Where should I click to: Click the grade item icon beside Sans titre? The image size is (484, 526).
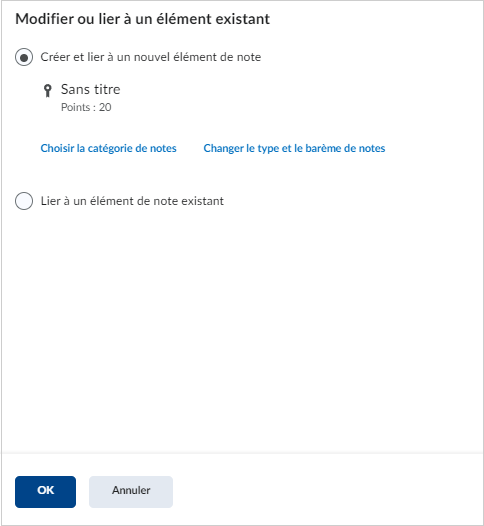tap(48, 91)
